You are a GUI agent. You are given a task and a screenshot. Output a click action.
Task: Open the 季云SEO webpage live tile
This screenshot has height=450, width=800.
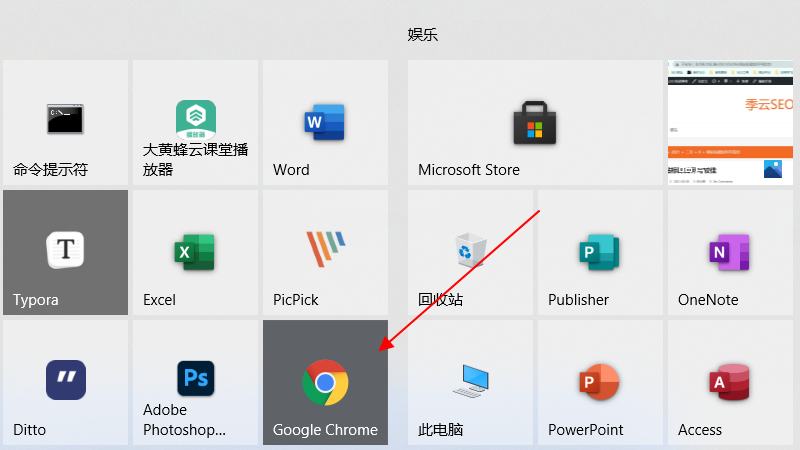click(x=731, y=122)
